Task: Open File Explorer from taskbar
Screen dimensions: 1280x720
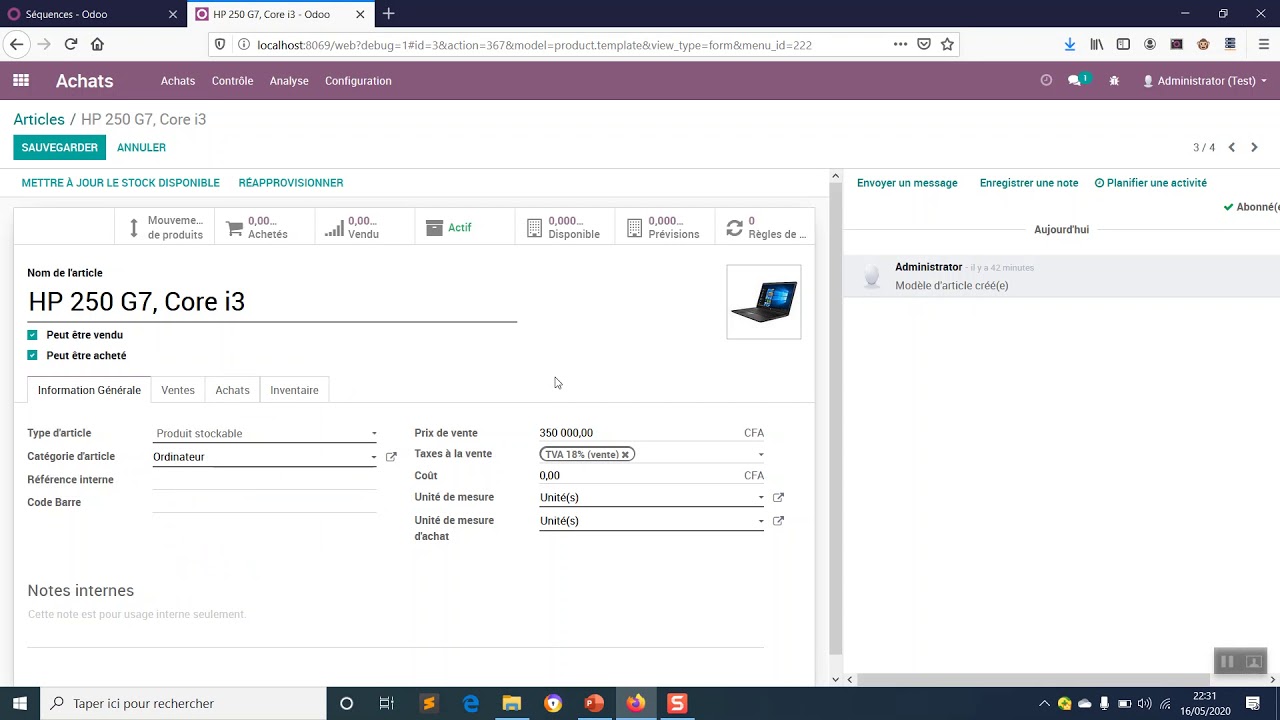Action: coord(512,703)
